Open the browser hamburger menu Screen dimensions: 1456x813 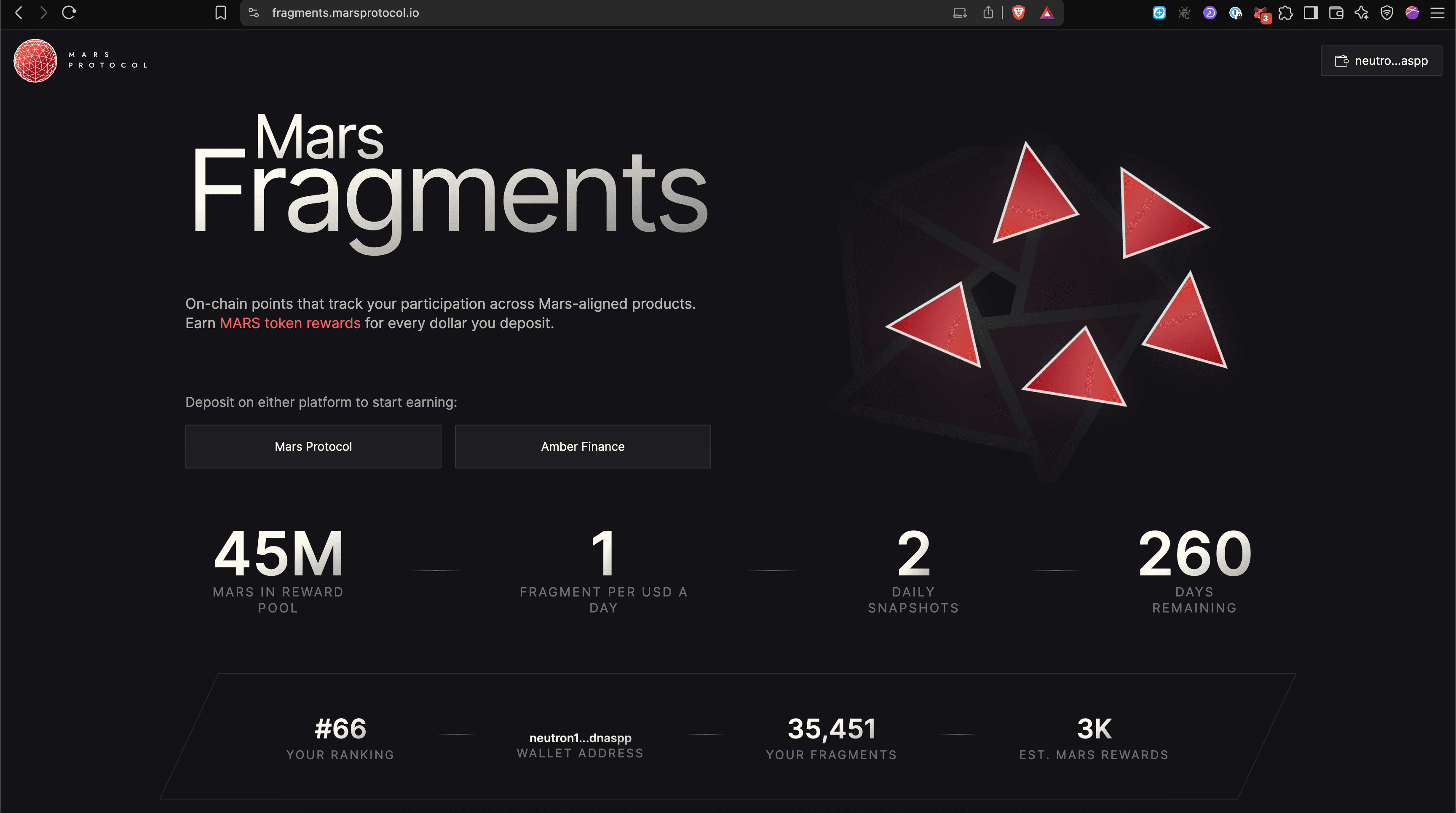(1438, 13)
